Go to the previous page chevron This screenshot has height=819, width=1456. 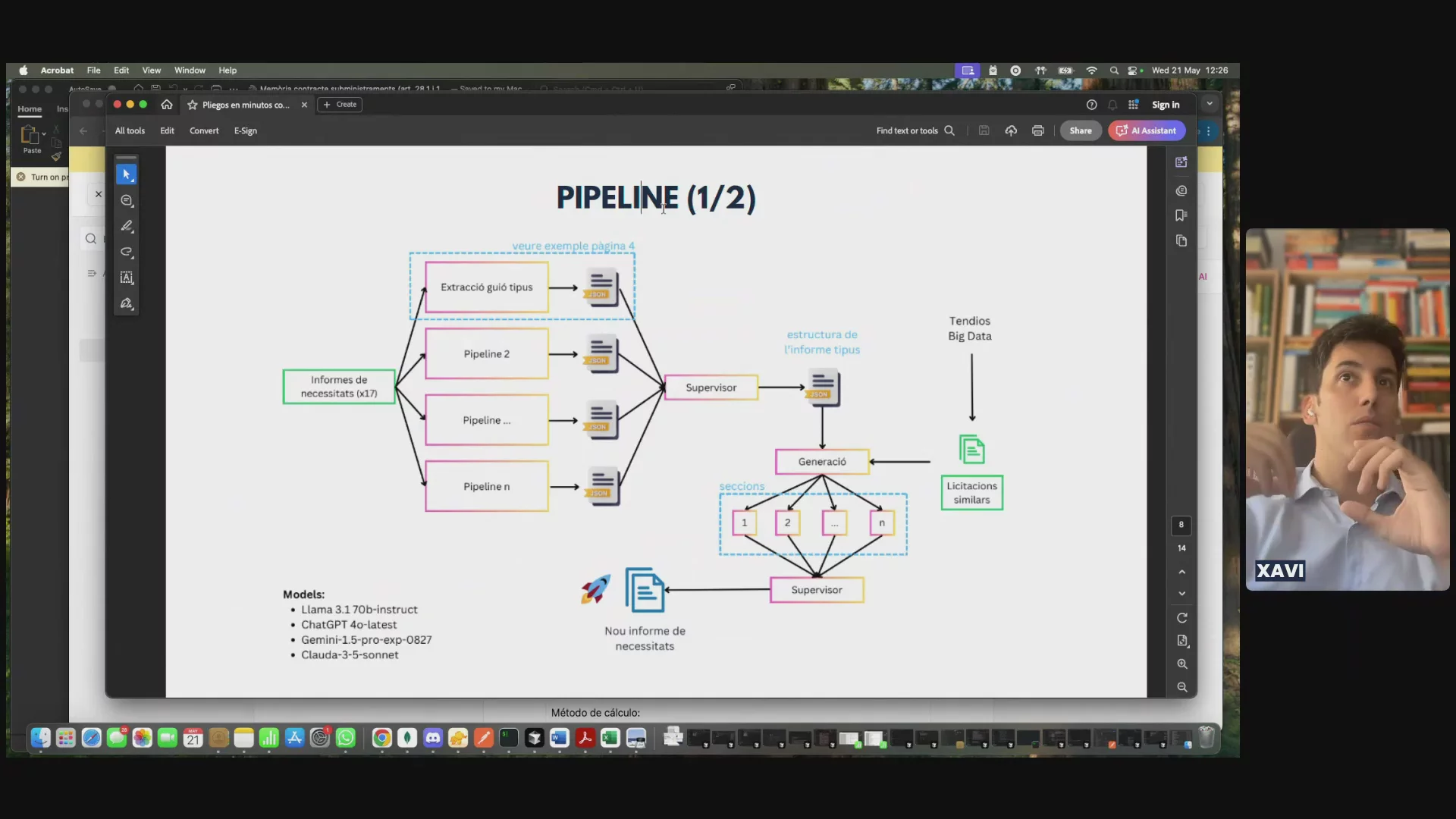click(x=1181, y=572)
